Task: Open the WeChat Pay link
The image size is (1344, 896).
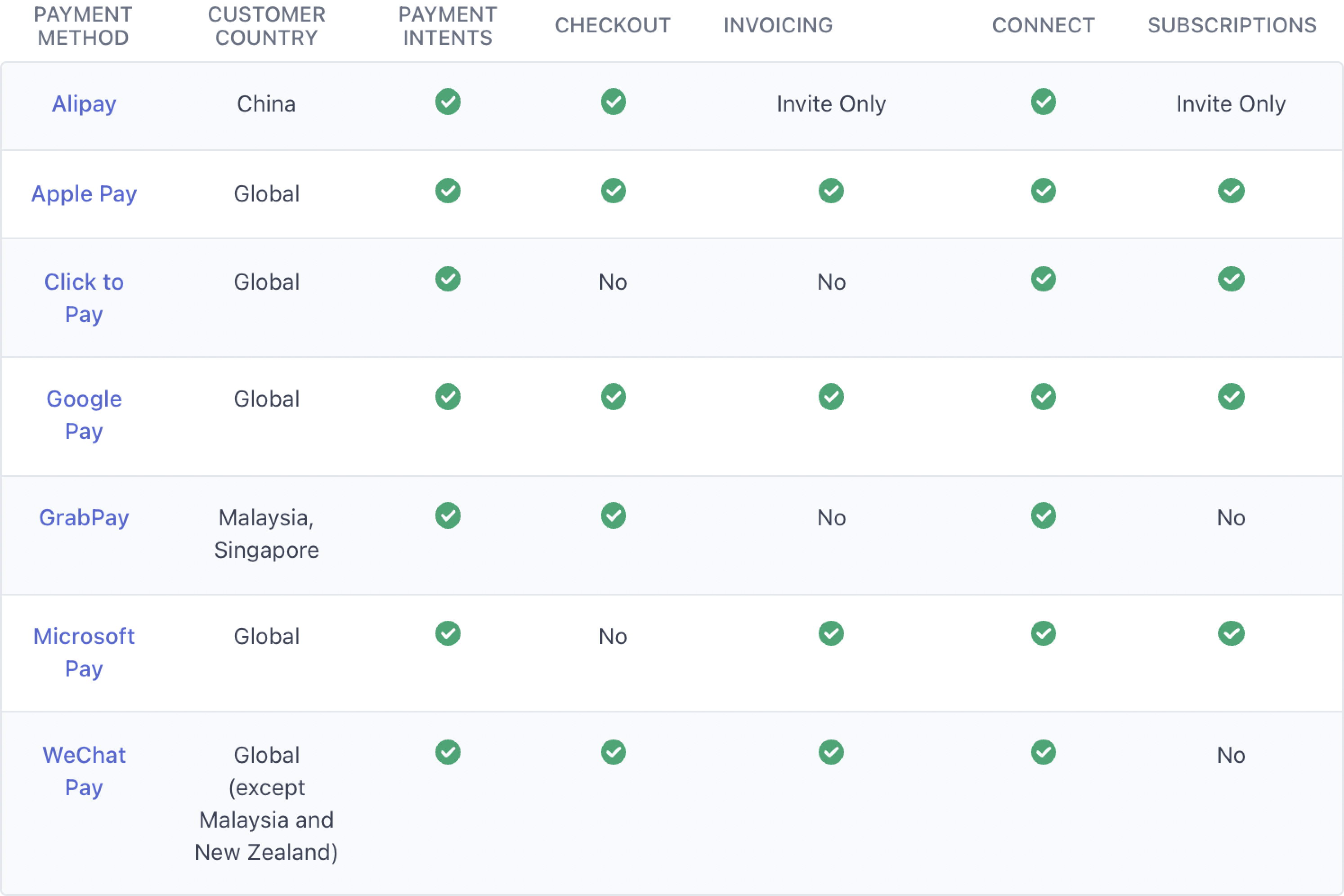Action: point(84,771)
